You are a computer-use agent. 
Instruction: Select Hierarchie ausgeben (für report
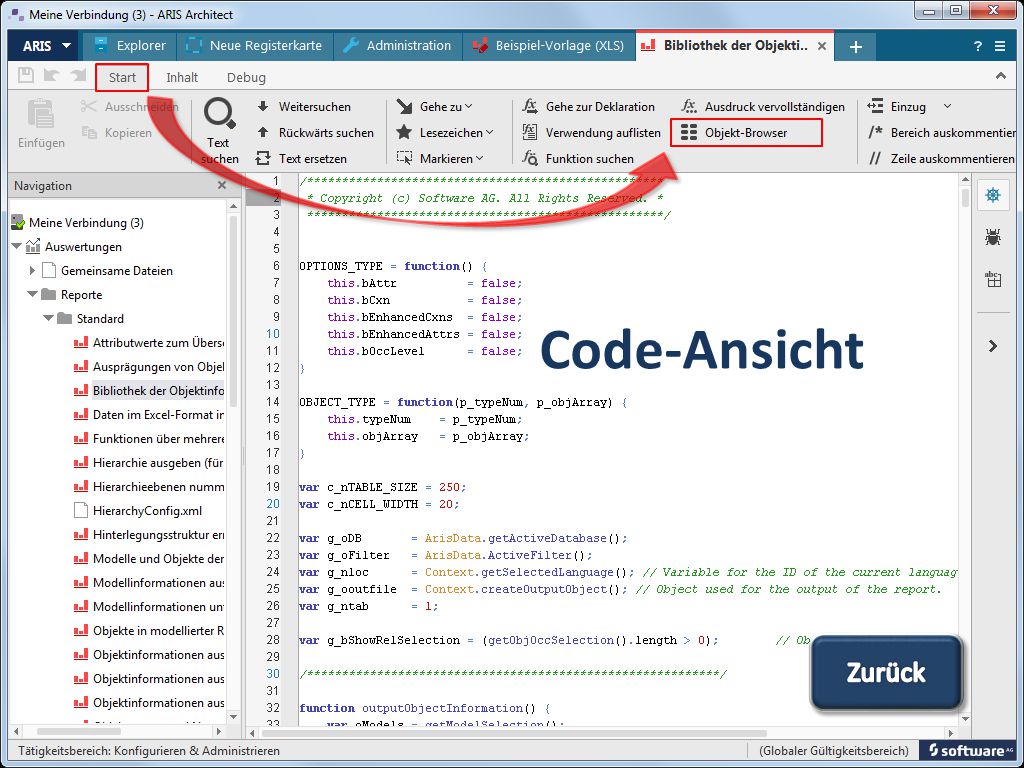pyautogui.click(x=158, y=462)
